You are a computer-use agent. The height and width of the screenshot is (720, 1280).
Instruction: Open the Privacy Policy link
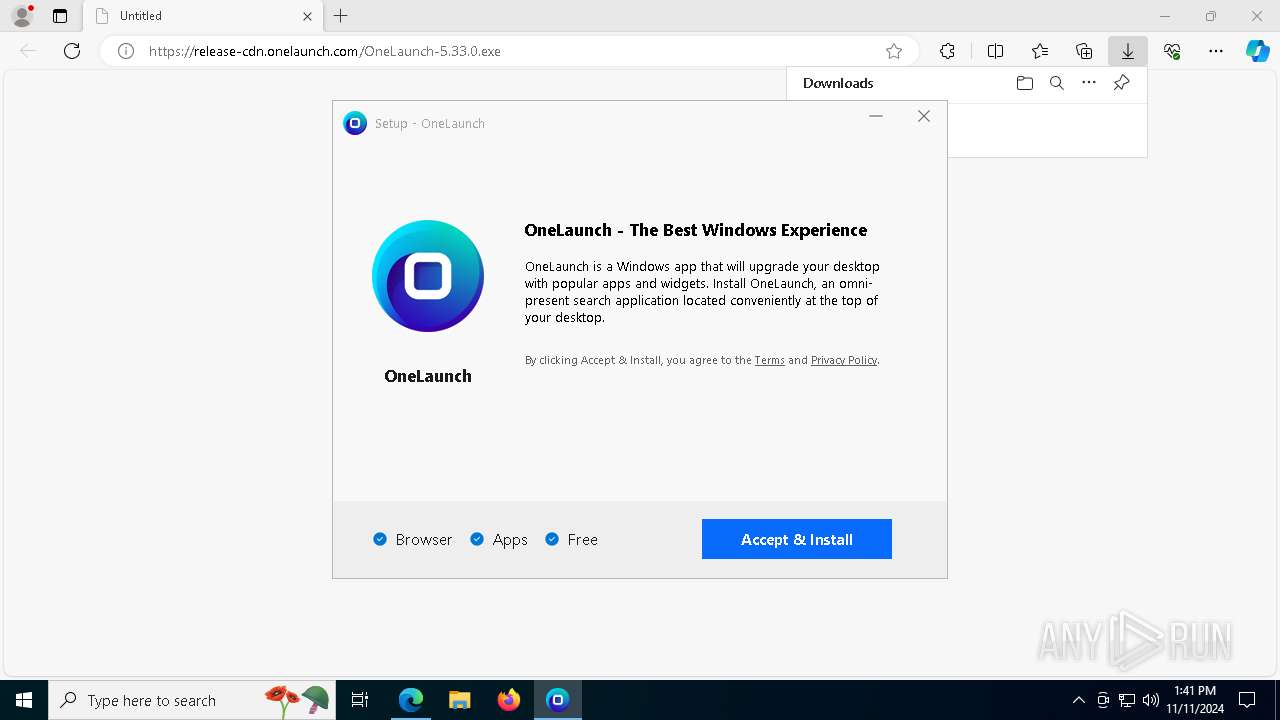[844, 360]
